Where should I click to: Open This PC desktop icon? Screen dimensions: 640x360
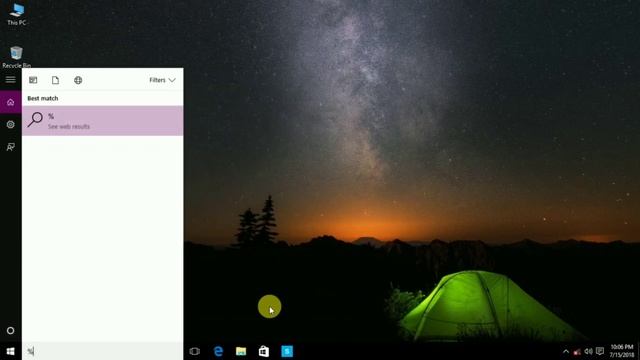[17, 15]
